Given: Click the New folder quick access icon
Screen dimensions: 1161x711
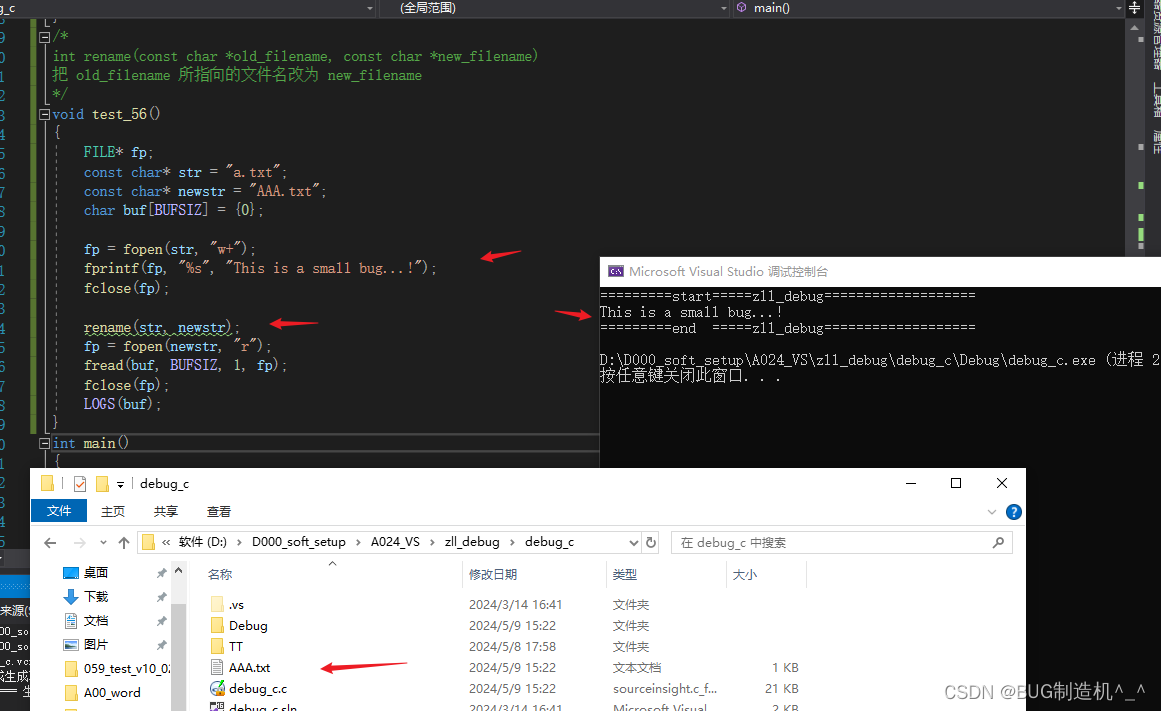Looking at the screenshot, I should [x=102, y=484].
